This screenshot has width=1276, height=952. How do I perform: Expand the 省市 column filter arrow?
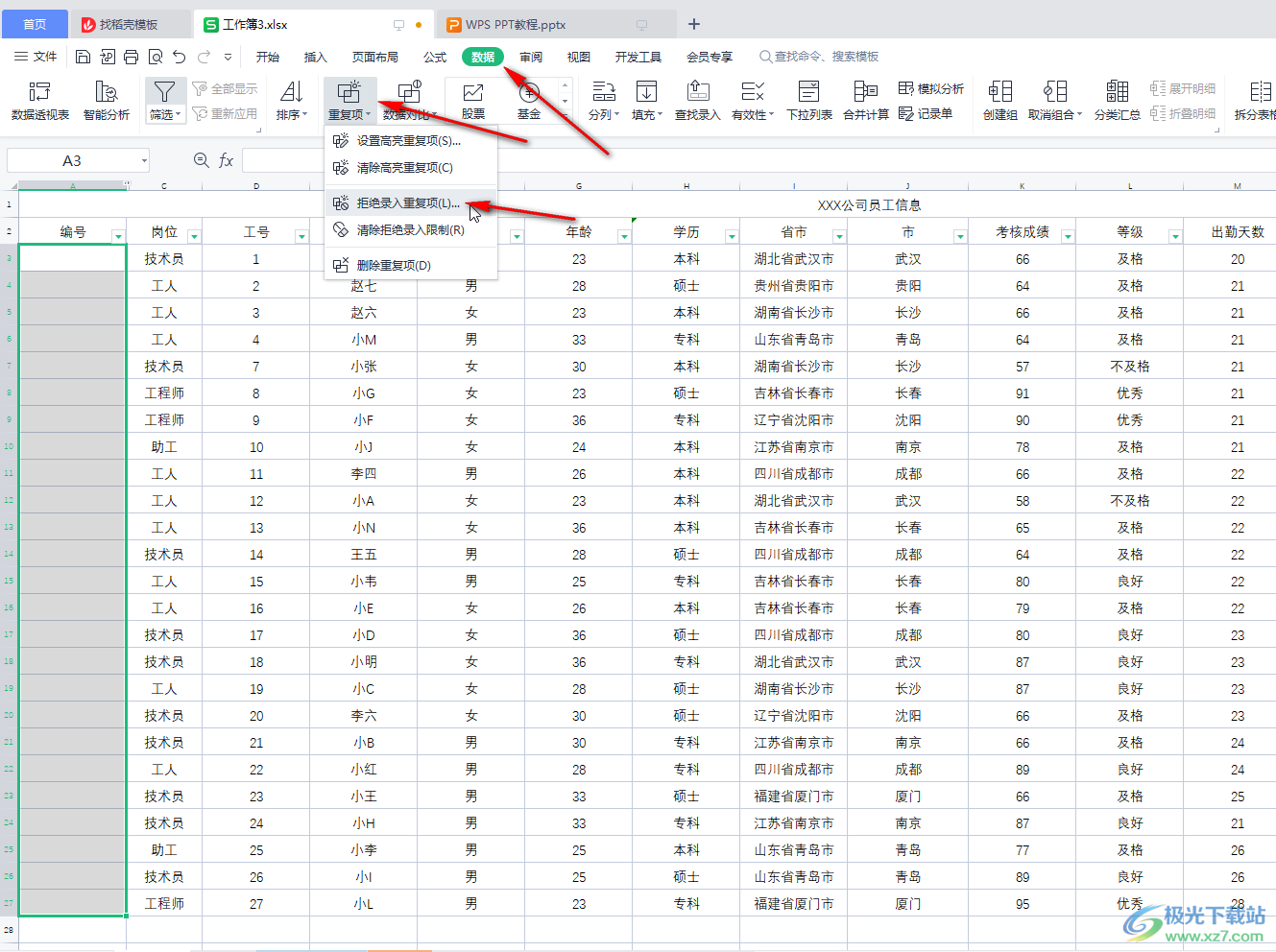click(839, 236)
